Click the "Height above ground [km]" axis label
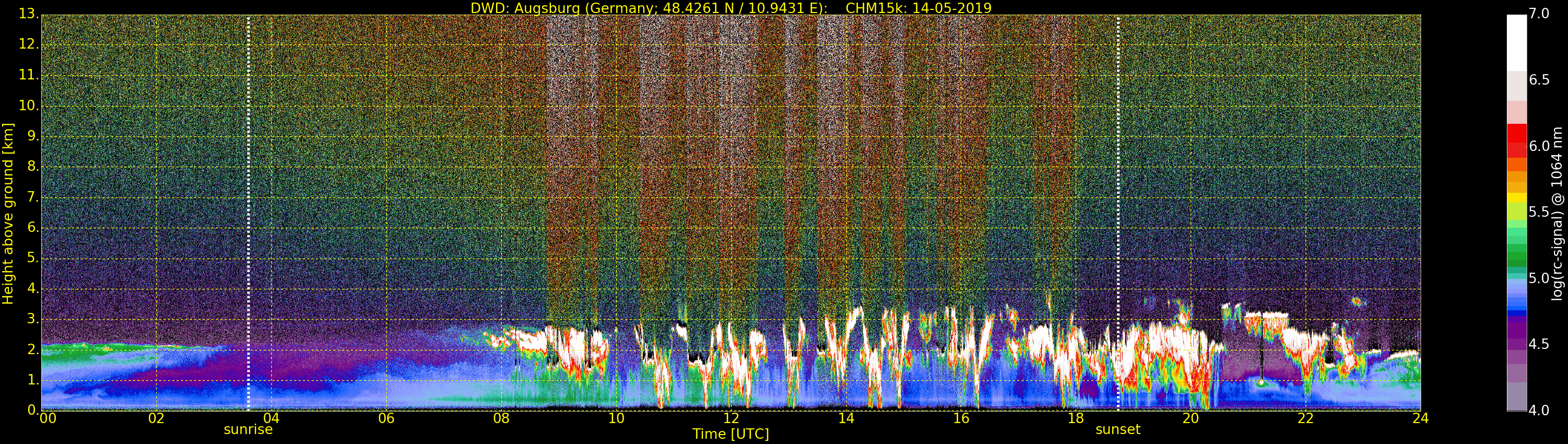 point(8,213)
